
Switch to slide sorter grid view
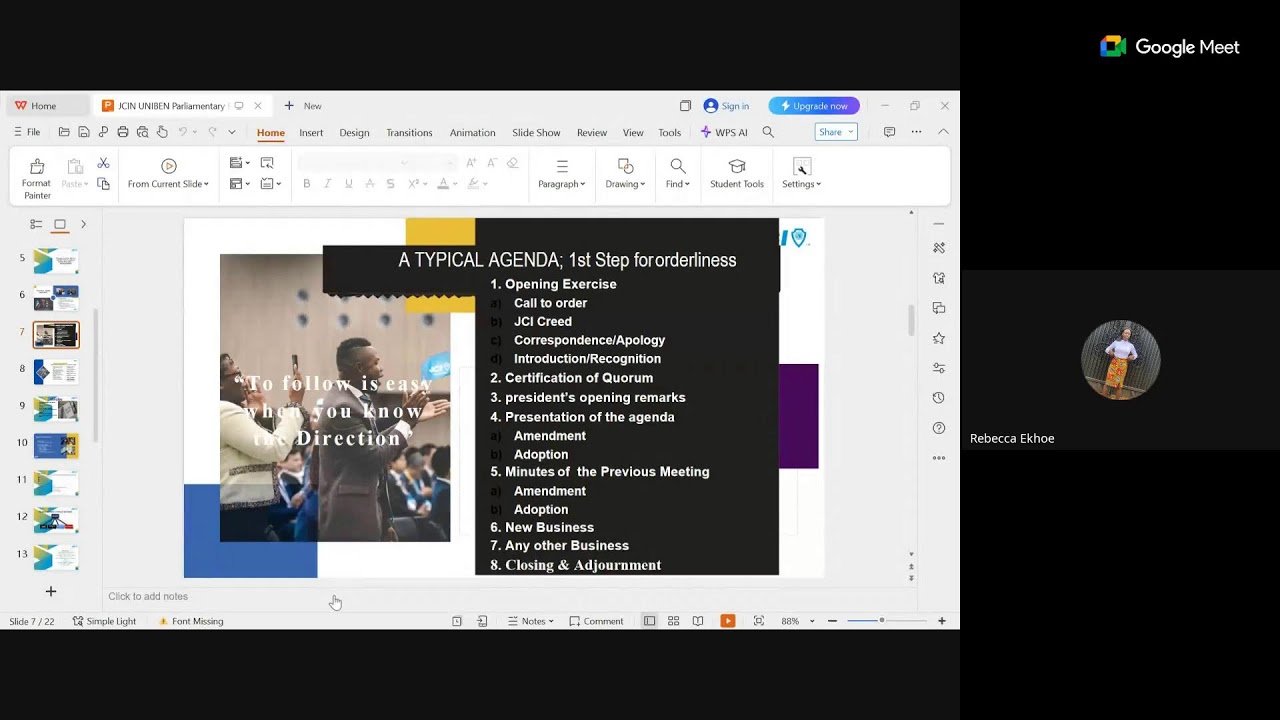click(674, 621)
